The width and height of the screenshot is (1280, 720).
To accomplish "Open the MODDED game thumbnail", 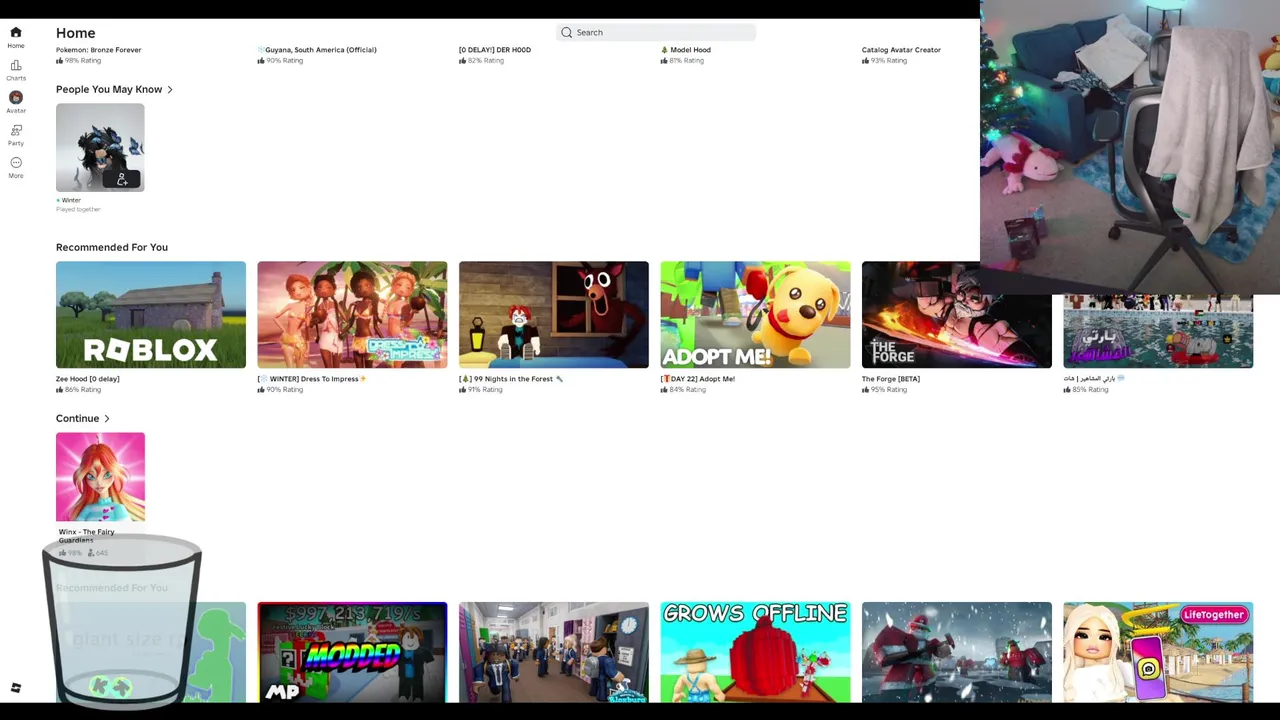I will click(352, 652).
